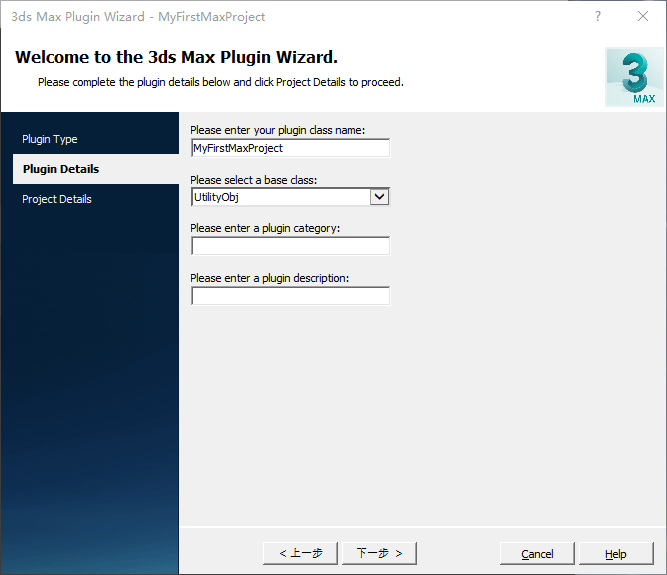Click the plugin class name field
This screenshot has width=667, height=575.
pos(290,148)
